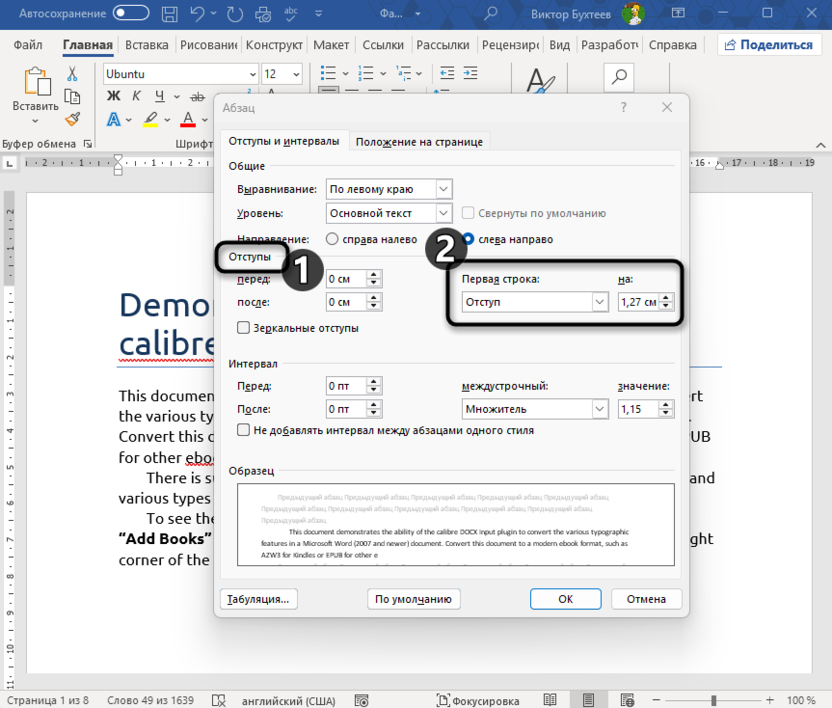Activate Focus mode in the status bar
The width and height of the screenshot is (832, 708).
(477, 700)
